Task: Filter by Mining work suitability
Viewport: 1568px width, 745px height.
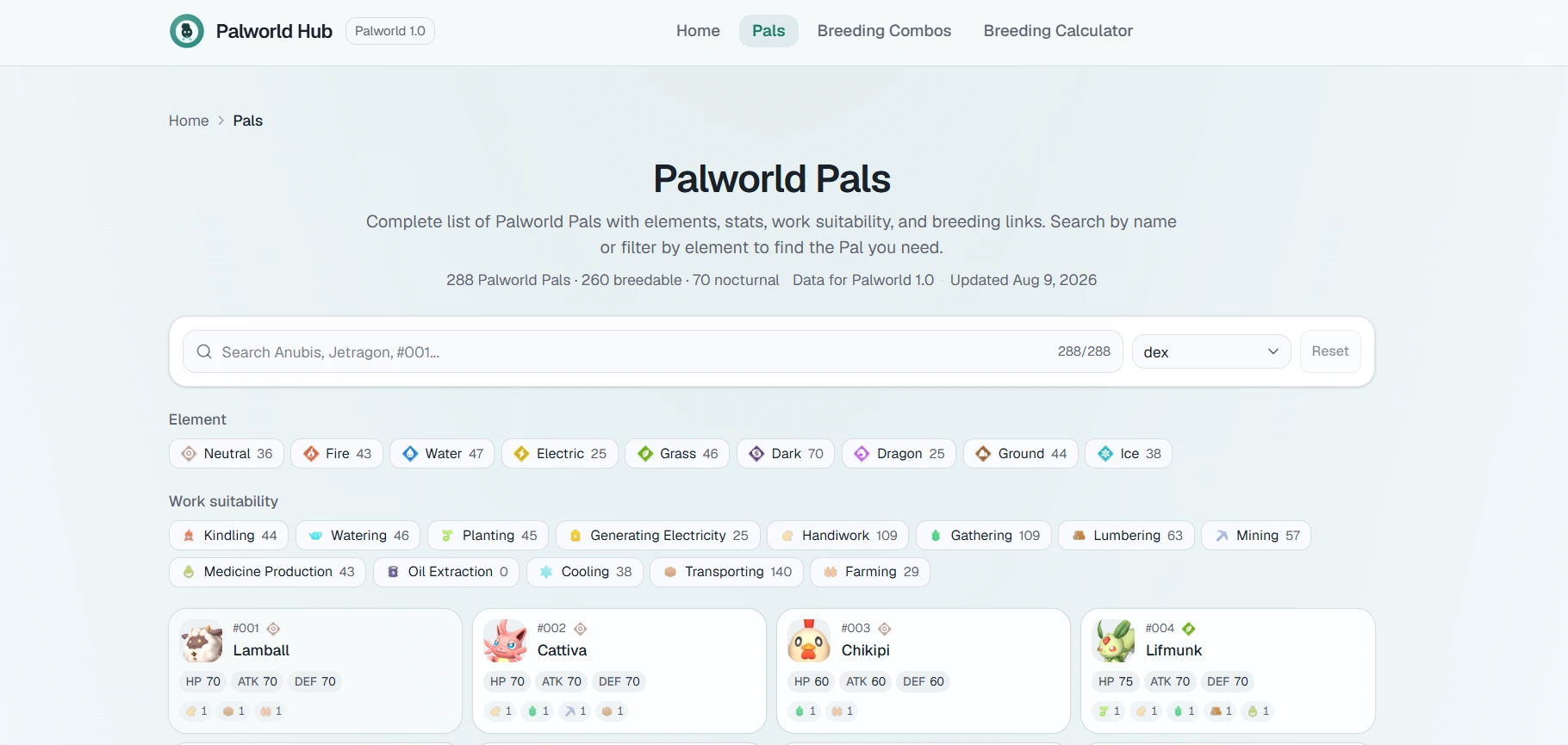Action: pyautogui.click(x=1256, y=536)
